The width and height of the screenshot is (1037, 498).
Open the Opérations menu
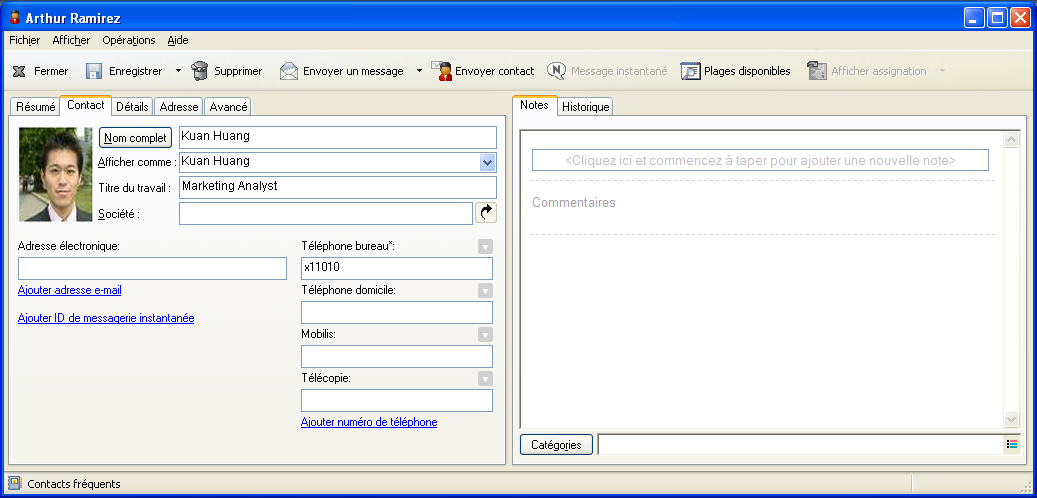(129, 40)
